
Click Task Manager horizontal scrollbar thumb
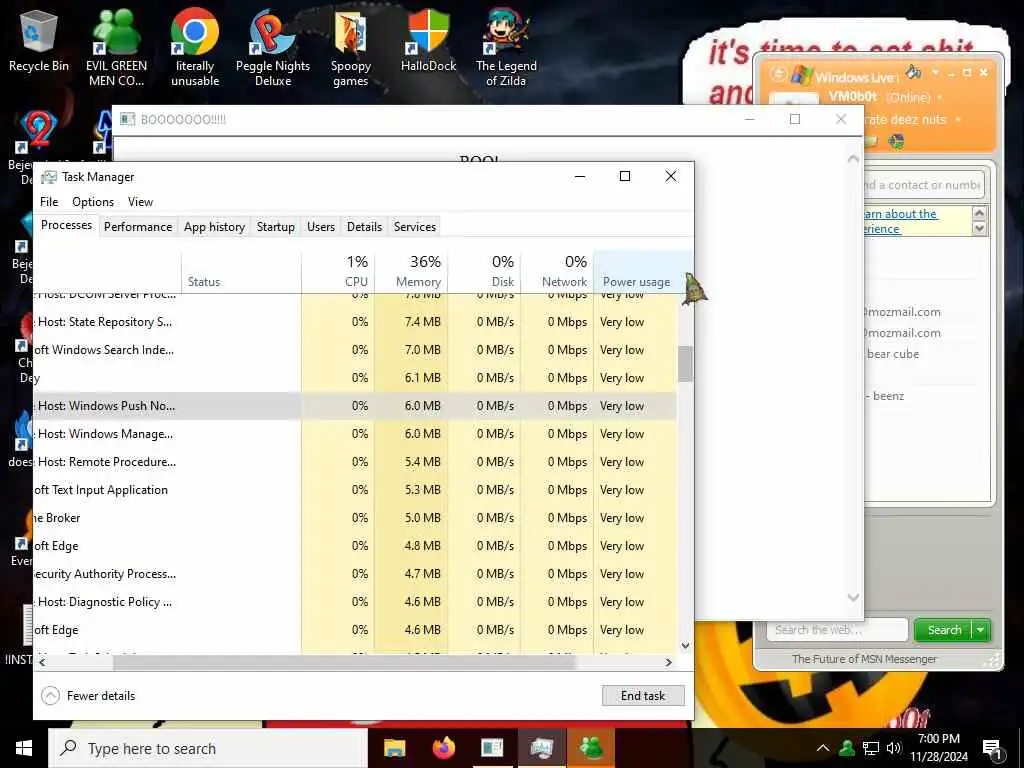coord(344,662)
